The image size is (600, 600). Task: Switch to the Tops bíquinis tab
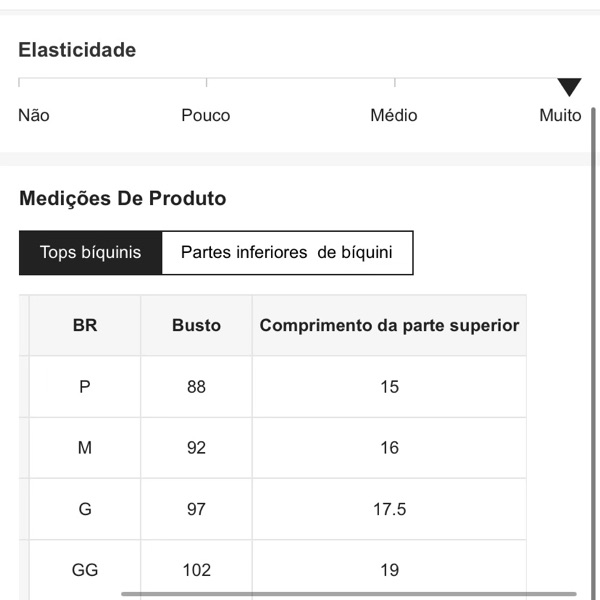[x=90, y=253]
